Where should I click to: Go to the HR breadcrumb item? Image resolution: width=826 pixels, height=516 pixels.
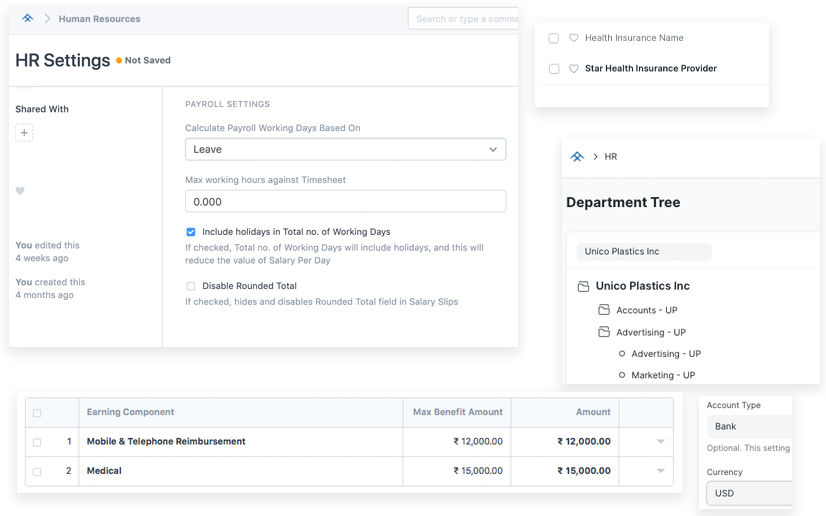[x=611, y=157]
